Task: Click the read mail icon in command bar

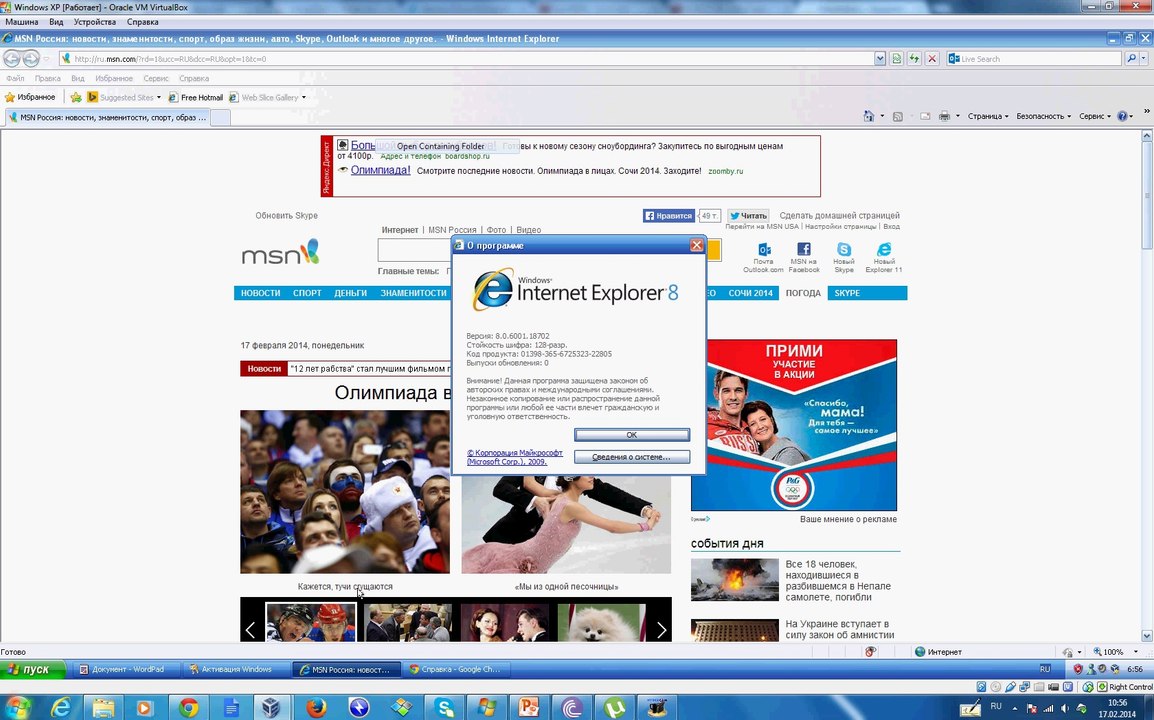Action: point(925,116)
